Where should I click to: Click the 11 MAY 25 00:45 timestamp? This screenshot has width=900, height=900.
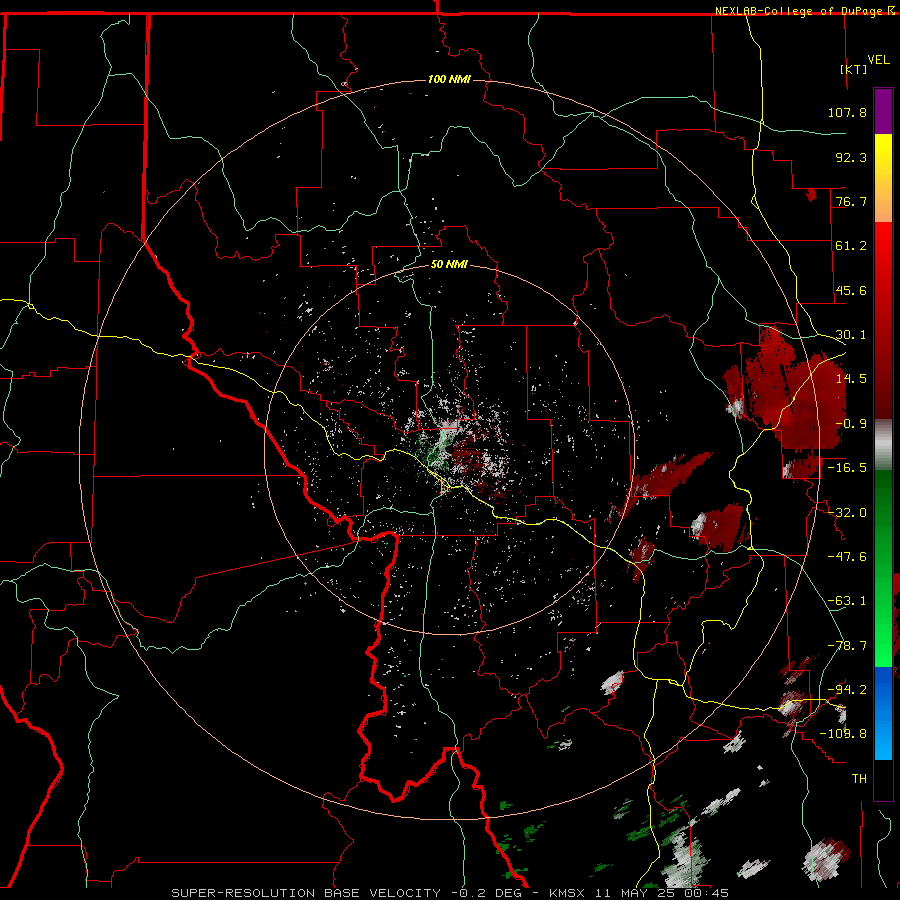point(662,893)
